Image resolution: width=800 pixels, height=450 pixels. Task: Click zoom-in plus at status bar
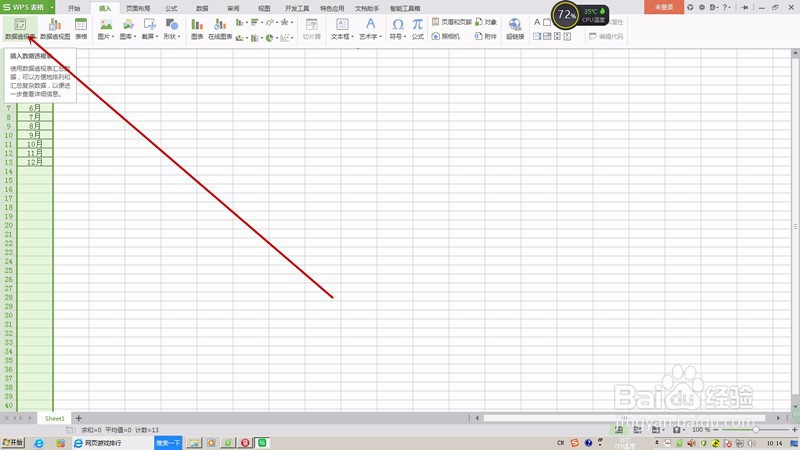point(794,430)
